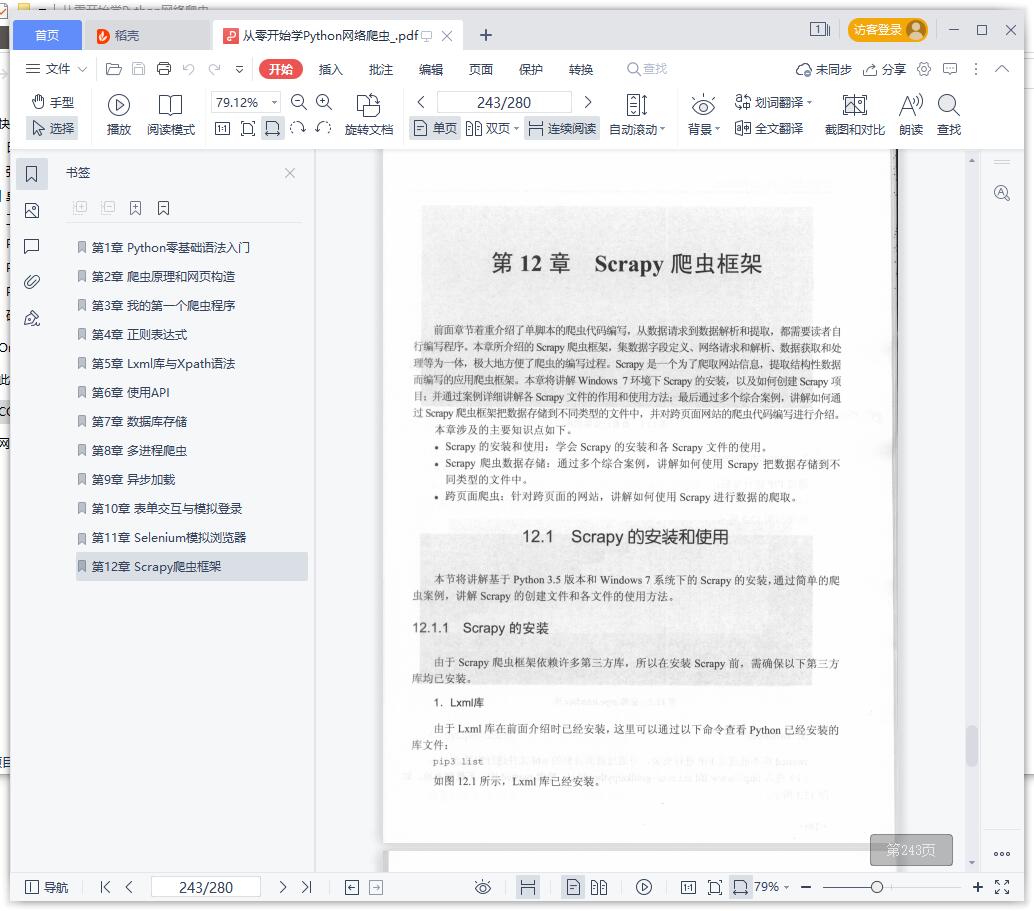Image resolution: width=1034 pixels, height=911 pixels.
Task: Set actual size 1:1 in top toolbar
Action: tap(223, 129)
